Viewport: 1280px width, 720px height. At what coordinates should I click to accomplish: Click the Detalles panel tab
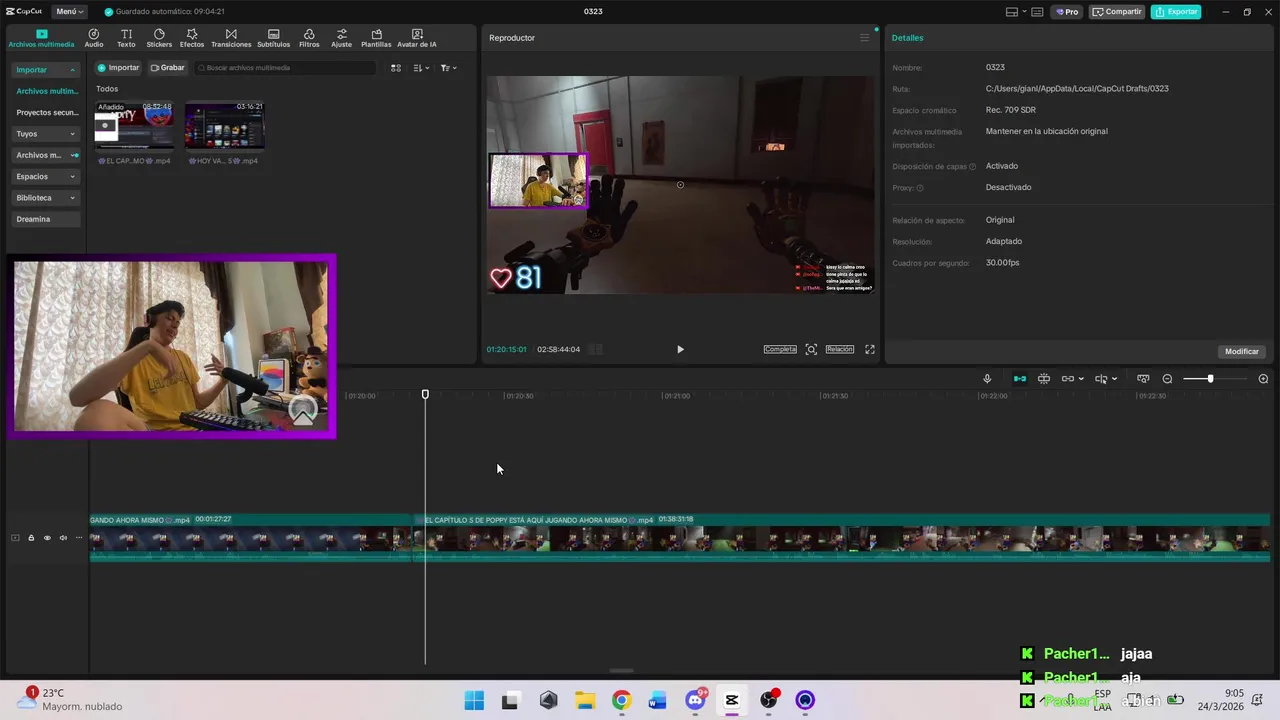pos(908,38)
